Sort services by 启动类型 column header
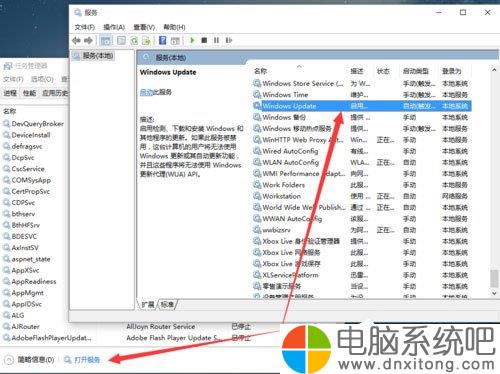This screenshot has width=500, height=374. click(416, 71)
